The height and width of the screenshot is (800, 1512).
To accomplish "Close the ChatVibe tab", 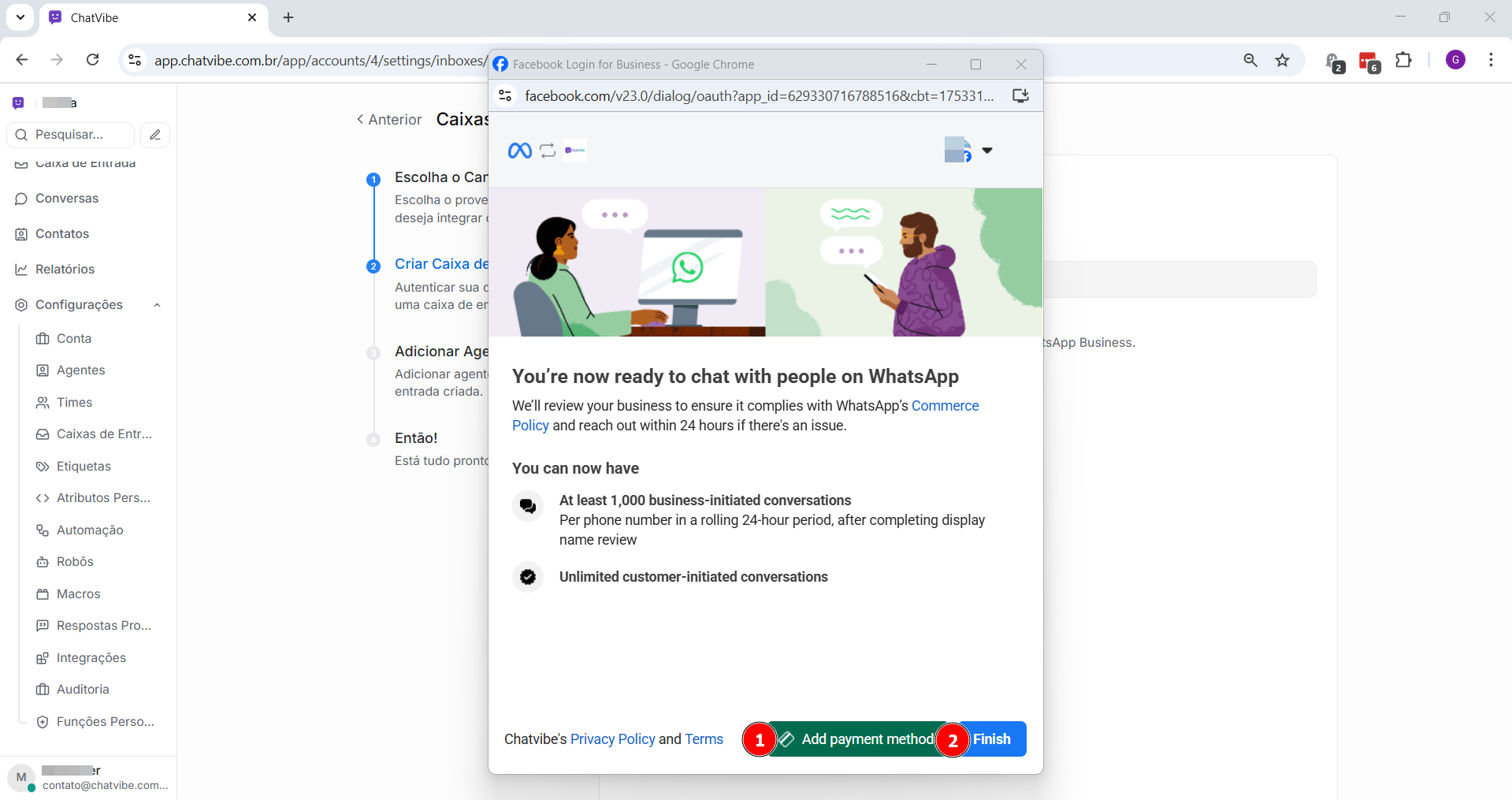I will click(252, 17).
